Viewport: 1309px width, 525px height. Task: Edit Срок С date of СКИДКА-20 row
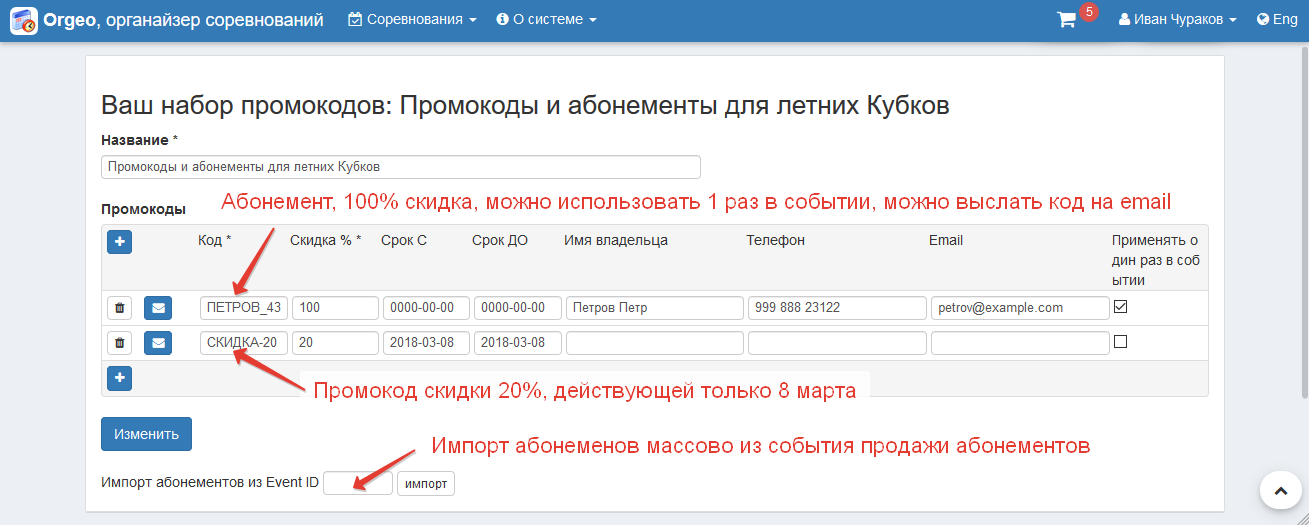(x=426, y=343)
